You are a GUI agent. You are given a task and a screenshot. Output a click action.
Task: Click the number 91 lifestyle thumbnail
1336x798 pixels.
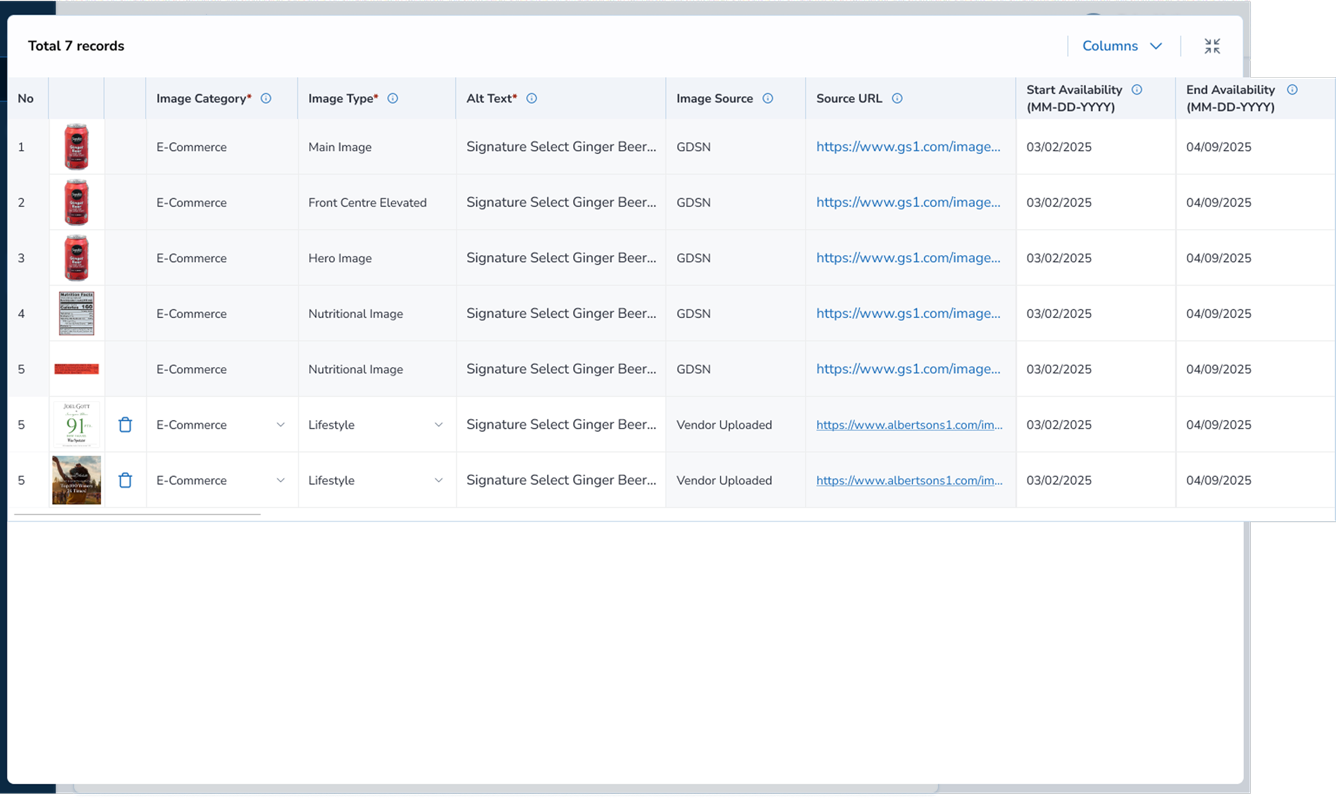pyautogui.click(x=76, y=425)
